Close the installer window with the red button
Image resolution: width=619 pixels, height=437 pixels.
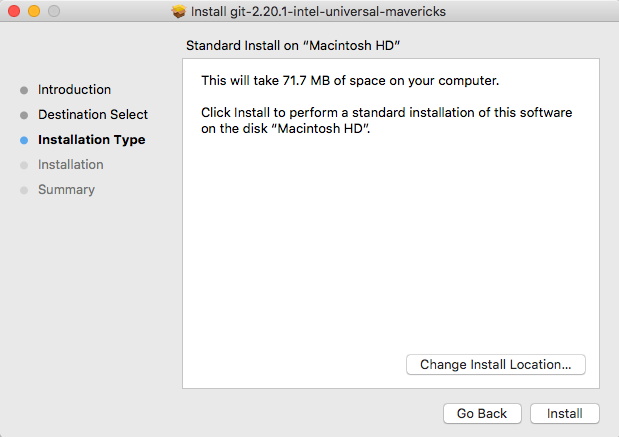tap(14, 12)
